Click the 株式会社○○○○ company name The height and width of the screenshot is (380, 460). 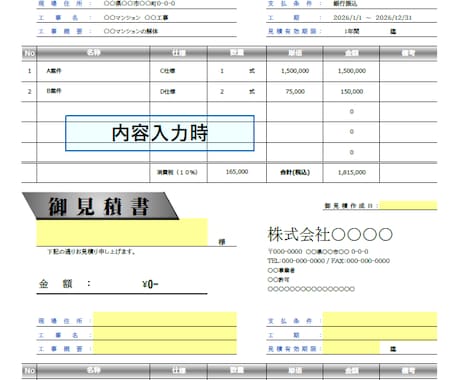(x=330, y=235)
